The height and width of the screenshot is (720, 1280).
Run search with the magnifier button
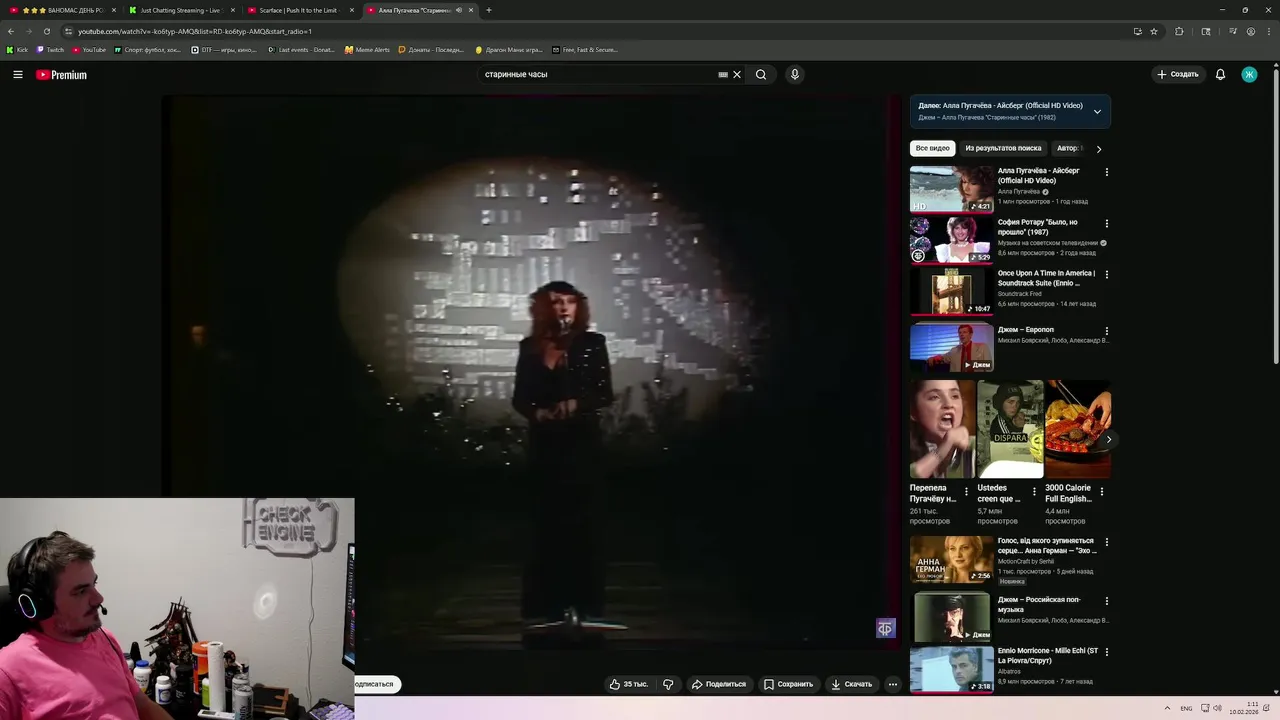[761, 74]
